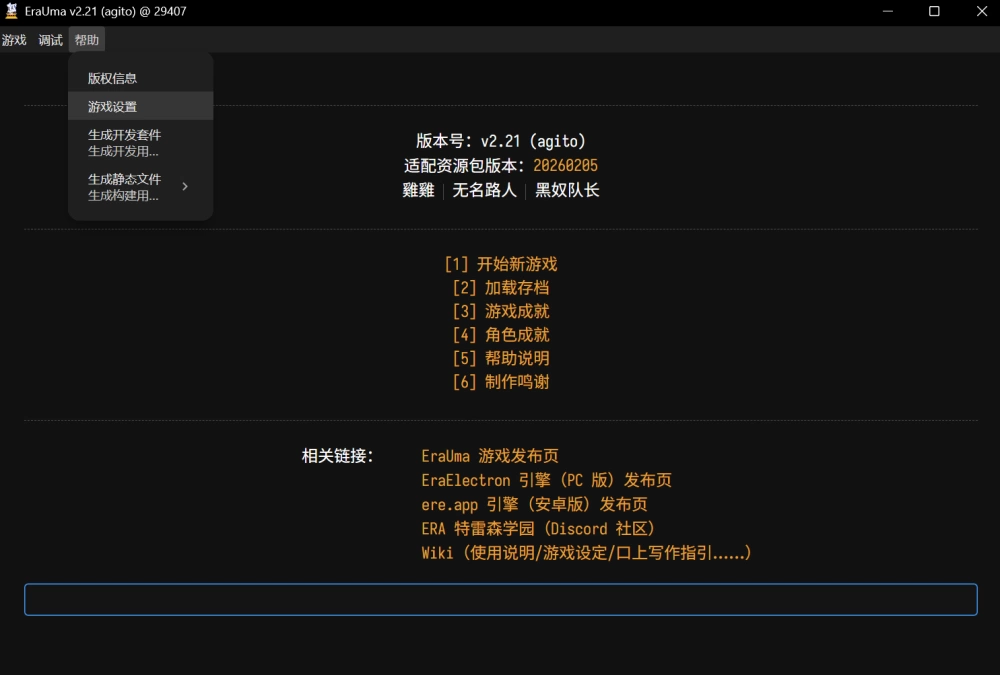This screenshot has width=1000, height=675.
Task: Open the ere.app 引擎 (安卓版) 发布页 link
Action: (534, 505)
